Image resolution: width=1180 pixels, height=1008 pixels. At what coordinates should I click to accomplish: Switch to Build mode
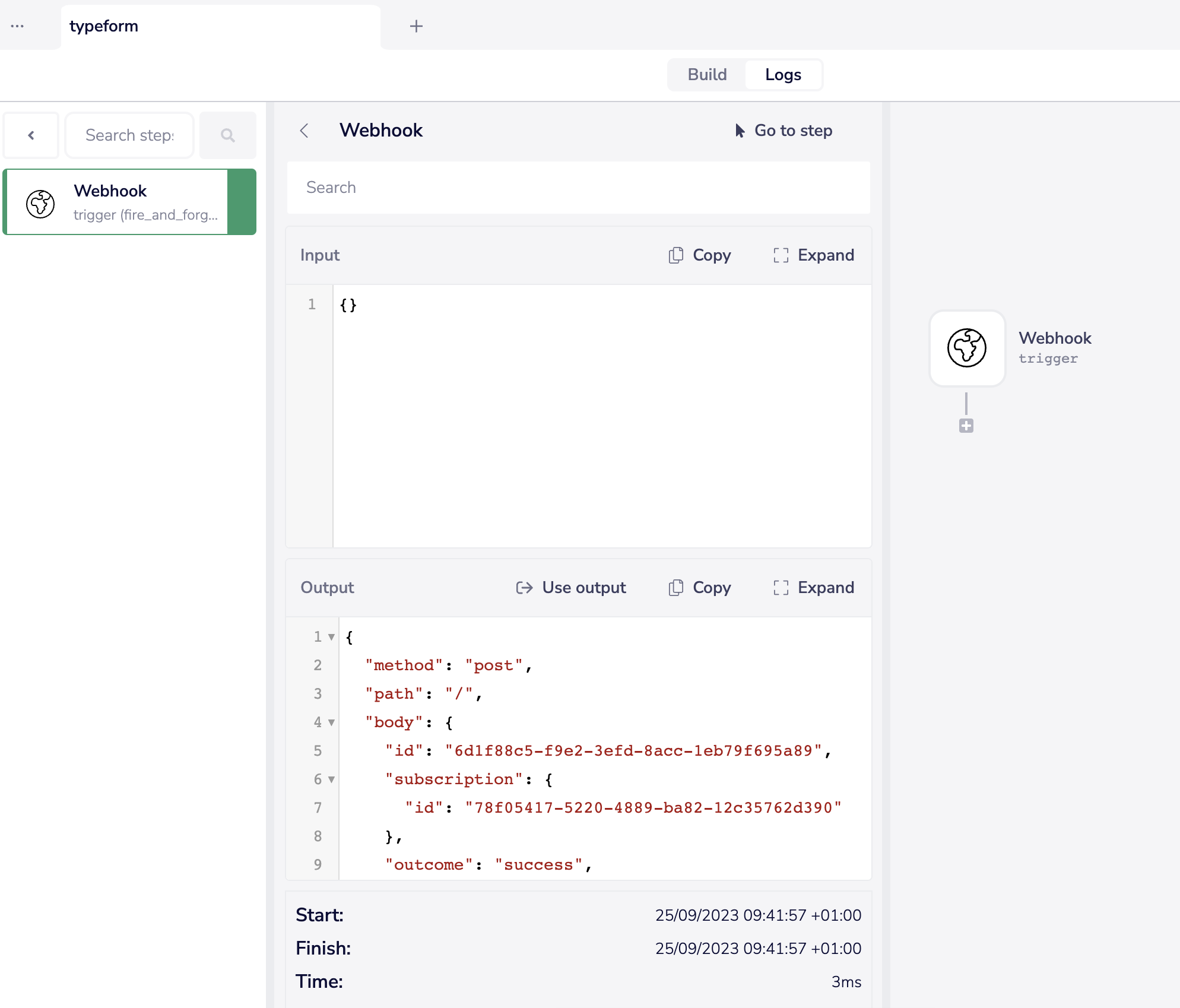point(707,75)
